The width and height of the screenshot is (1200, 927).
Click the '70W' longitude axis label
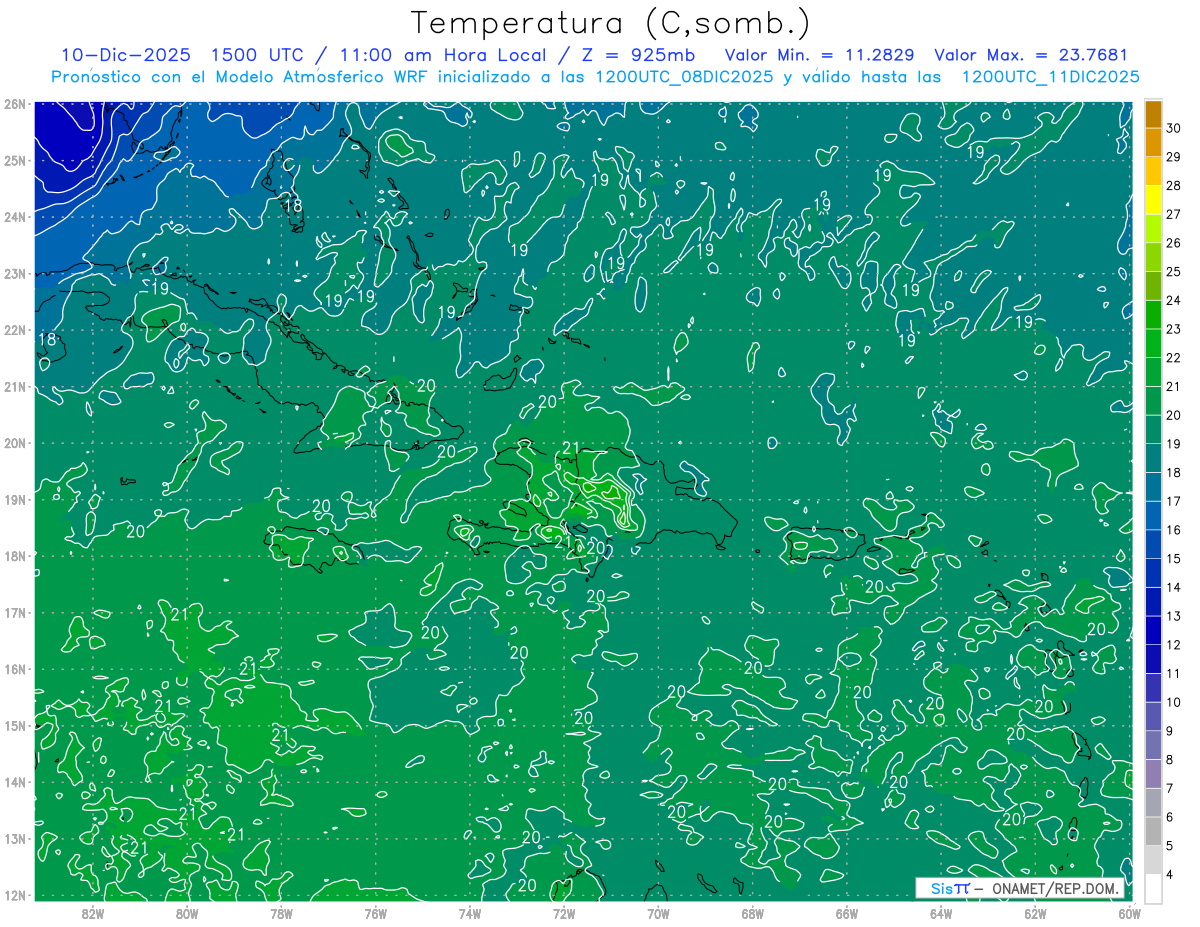click(658, 914)
